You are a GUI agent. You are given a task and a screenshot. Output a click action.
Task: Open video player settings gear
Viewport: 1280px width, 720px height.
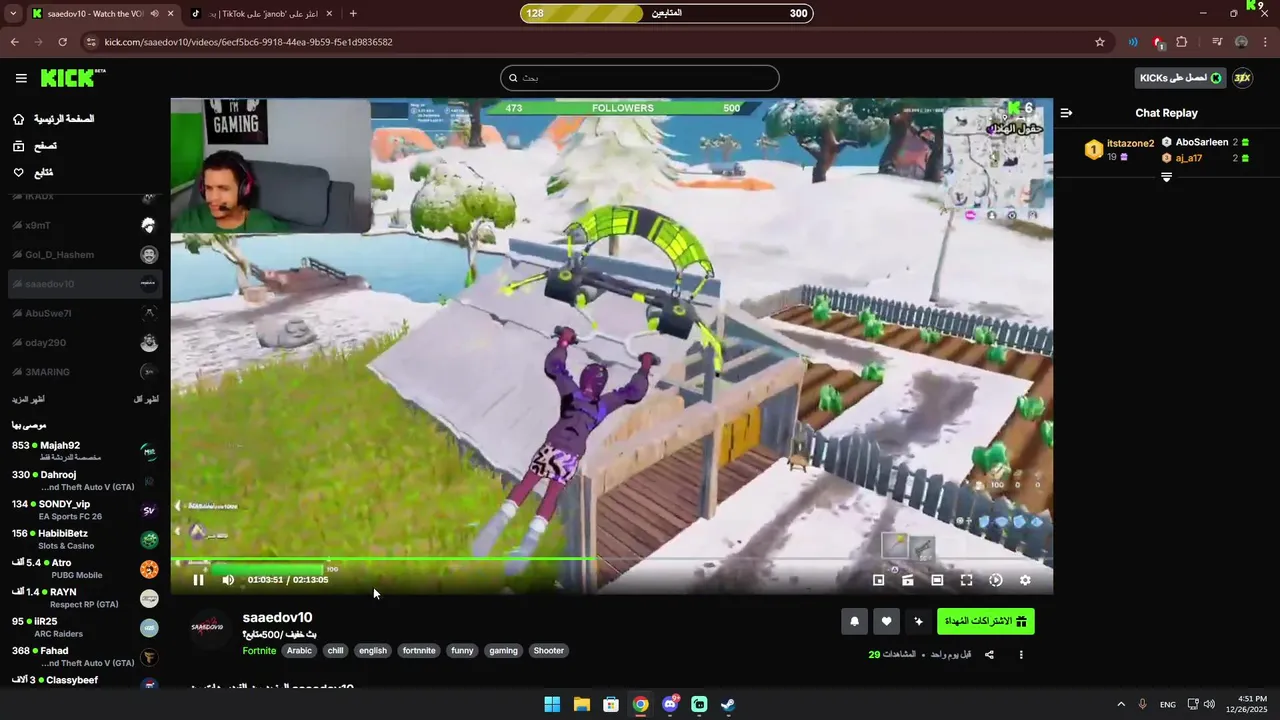[x=1025, y=580]
